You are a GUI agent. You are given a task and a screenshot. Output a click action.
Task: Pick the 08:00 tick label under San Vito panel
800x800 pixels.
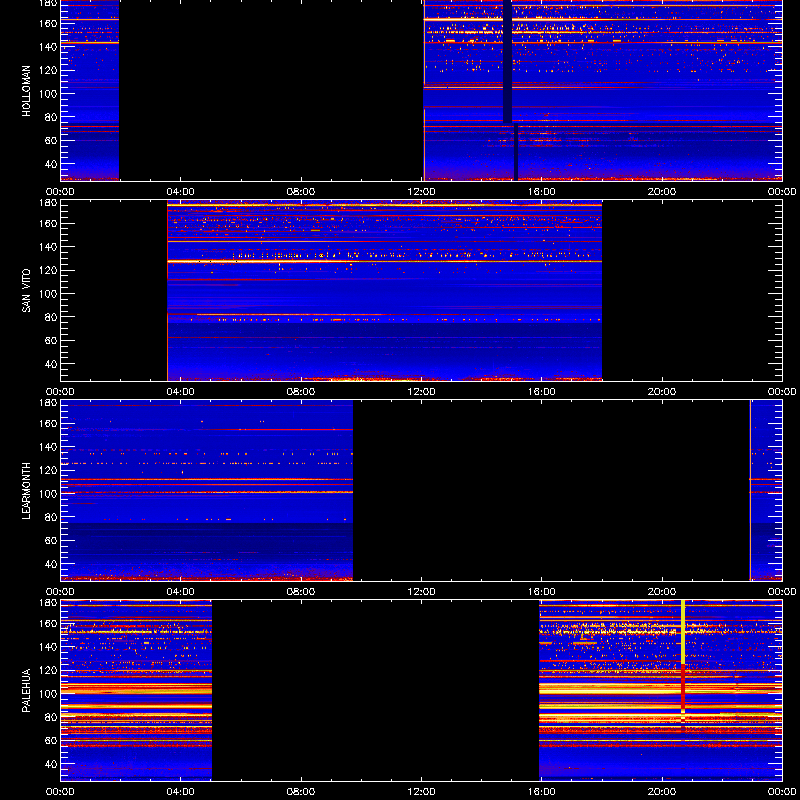(x=301, y=392)
